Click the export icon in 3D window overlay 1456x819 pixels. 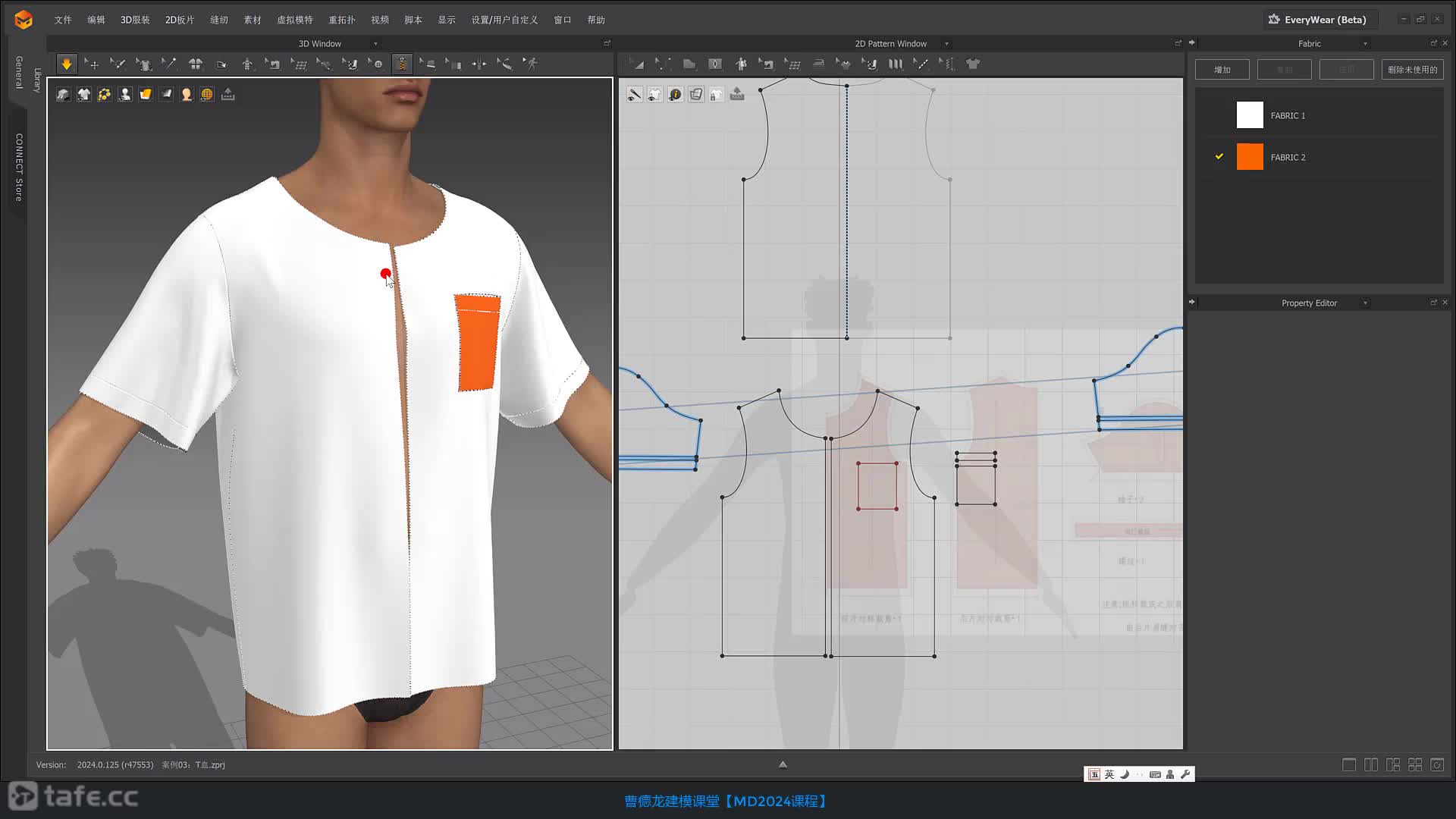pyautogui.click(x=227, y=95)
